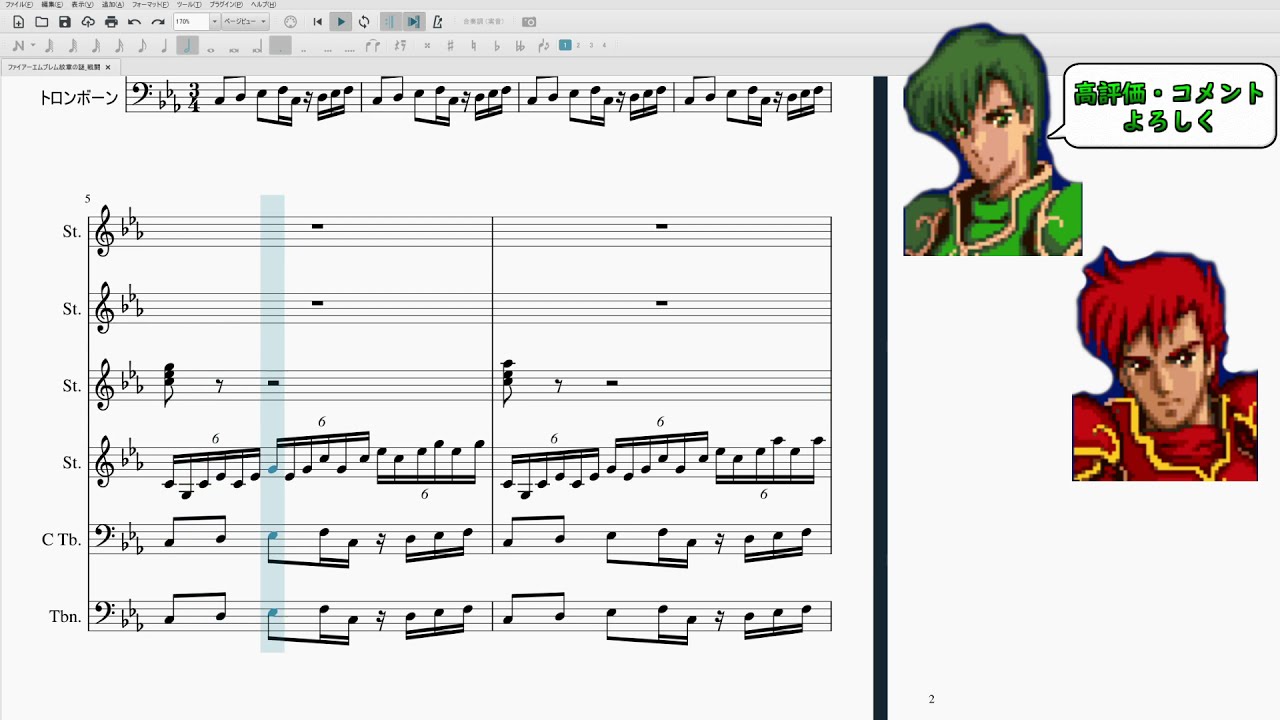
Task: Select the flat accidental
Action: [x=497, y=46]
